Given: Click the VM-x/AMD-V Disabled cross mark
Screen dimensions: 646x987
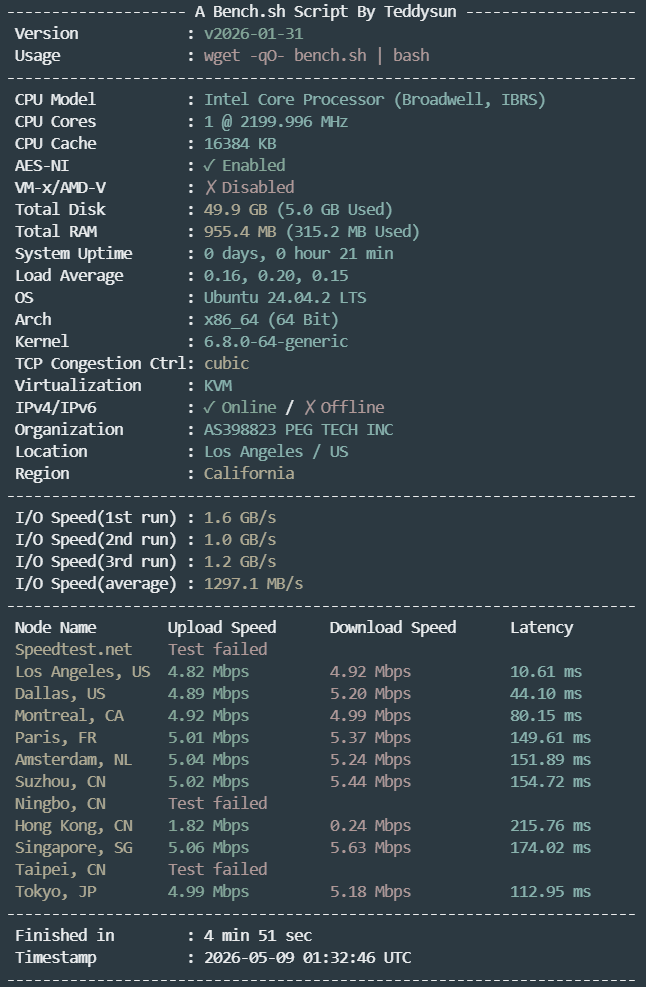Looking at the screenshot, I should coord(211,188).
